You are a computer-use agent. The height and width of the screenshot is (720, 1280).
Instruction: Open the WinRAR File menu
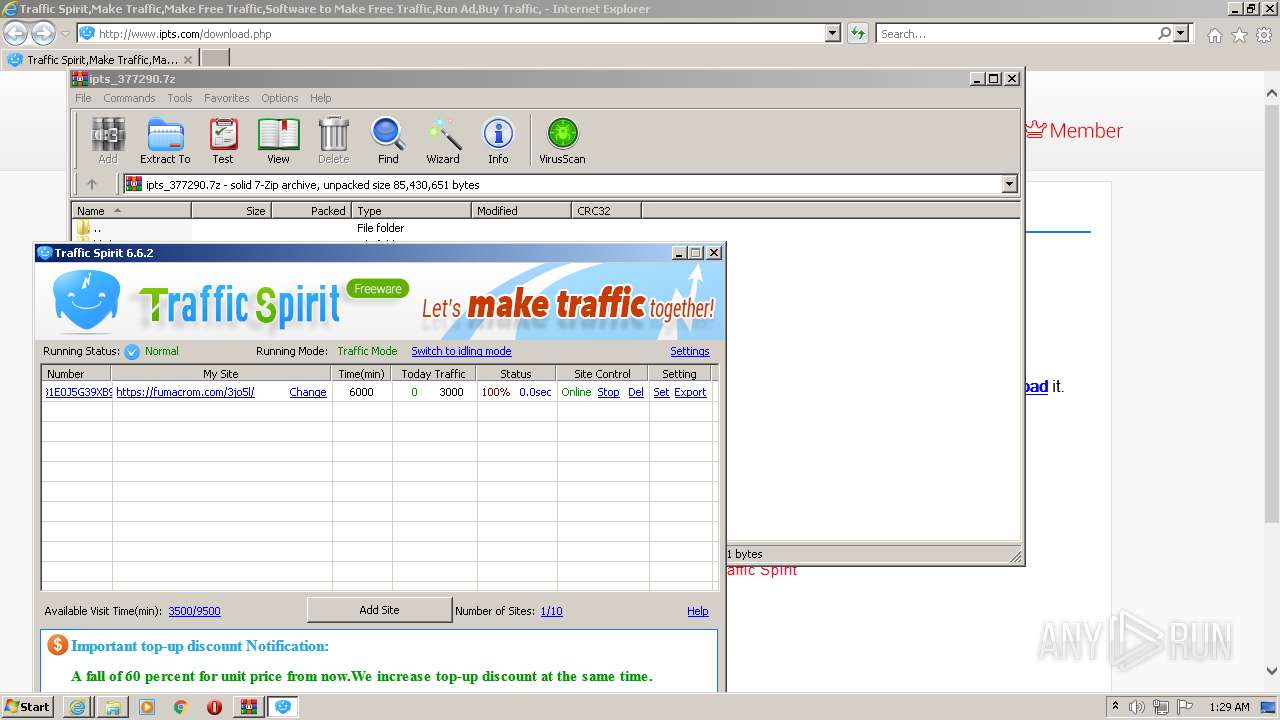[x=83, y=98]
